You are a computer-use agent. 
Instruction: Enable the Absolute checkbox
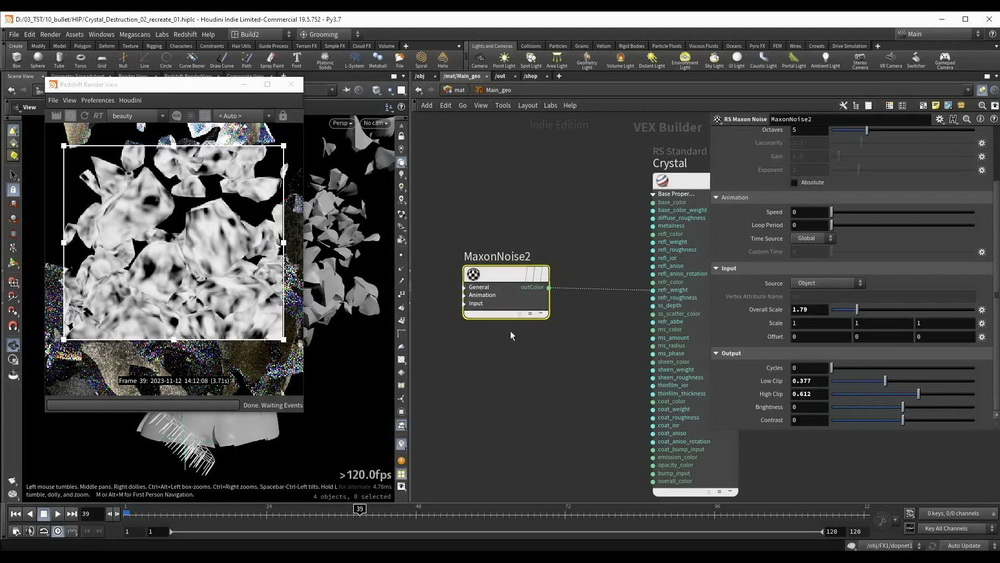click(x=794, y=182)
